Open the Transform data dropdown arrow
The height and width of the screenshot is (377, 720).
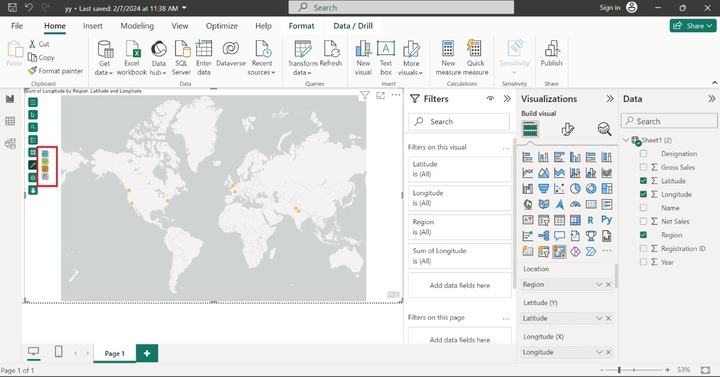(x=309, y=73)
